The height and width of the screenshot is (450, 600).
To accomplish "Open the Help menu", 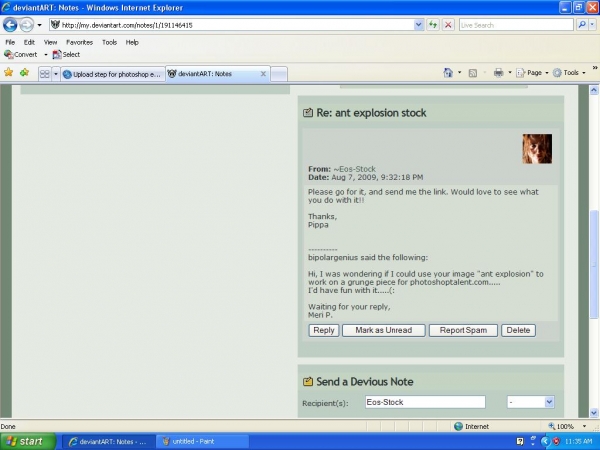I will click(132, 42).
